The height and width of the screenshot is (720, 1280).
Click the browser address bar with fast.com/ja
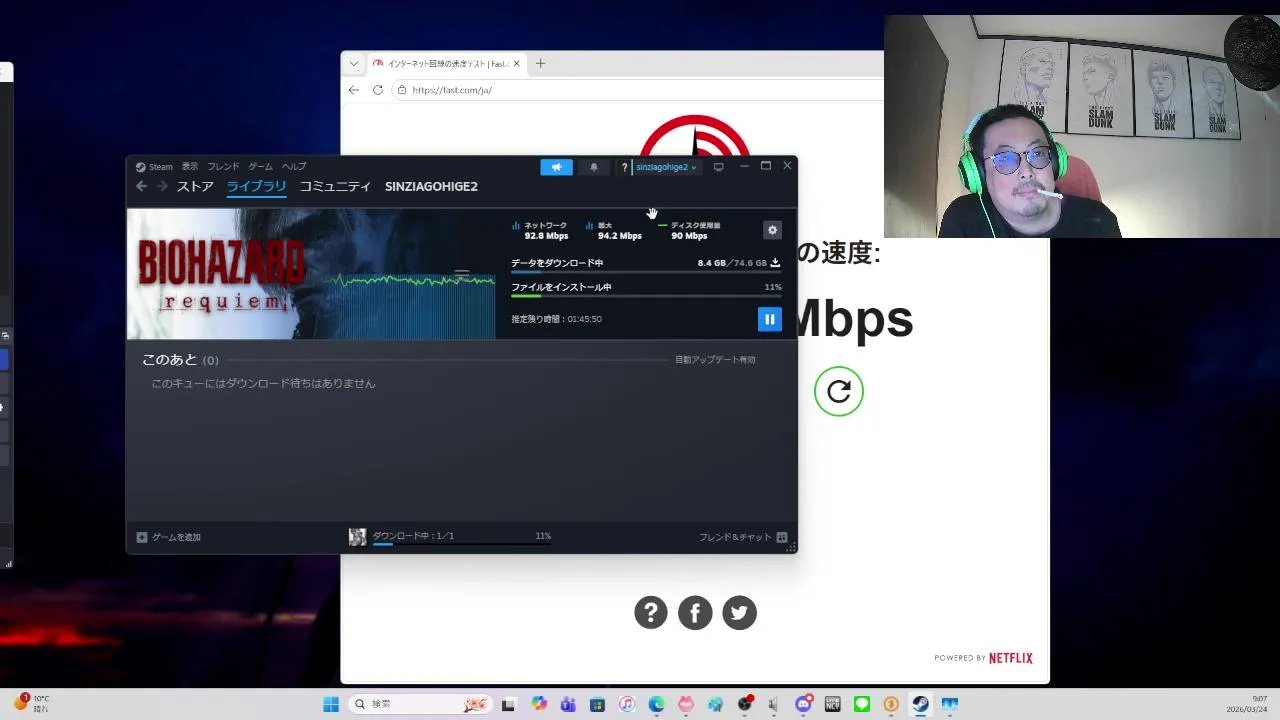click(637, 90)
